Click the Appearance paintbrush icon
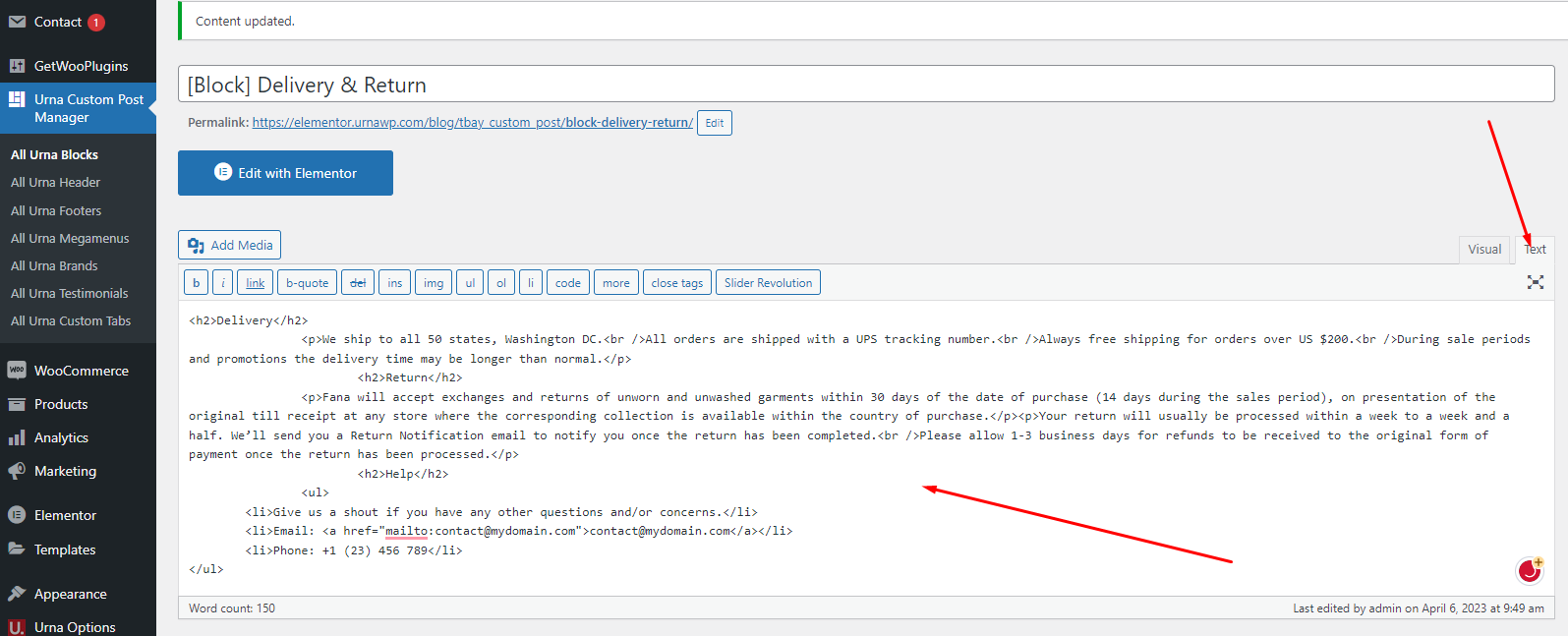Screen dimensions: 1568x636 click(17, 594)
